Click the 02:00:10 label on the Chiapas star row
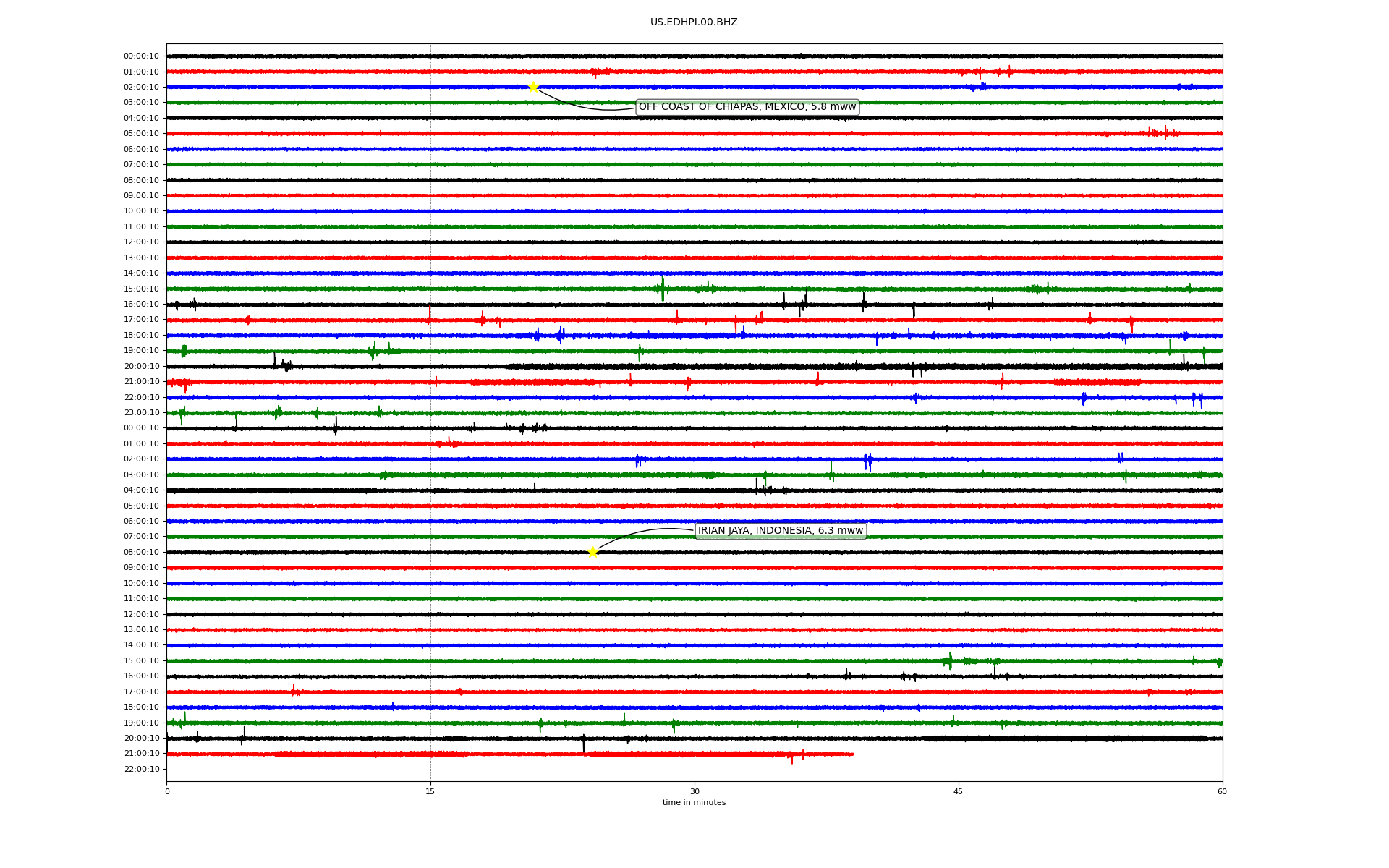 pyautogui.click(x=142, y=88)
